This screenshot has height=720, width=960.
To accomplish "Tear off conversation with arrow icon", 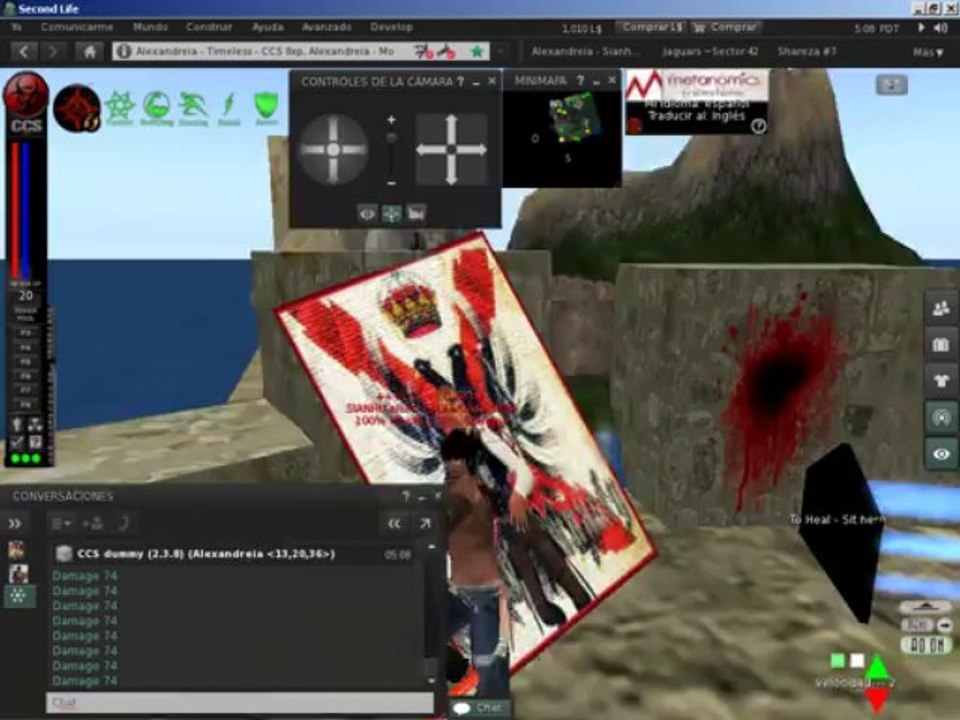I will coord(426,523).
